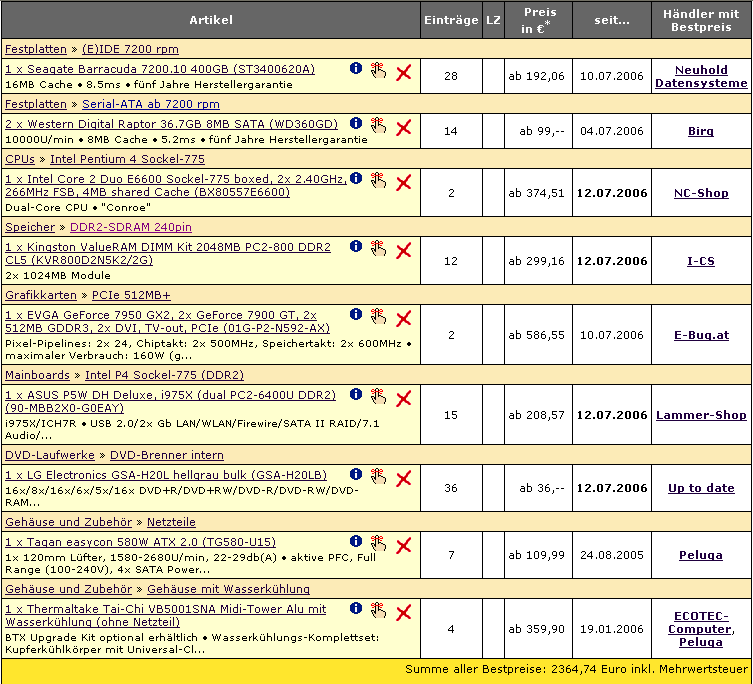Open info icon for EVGA GeForce 7950 GX2
Viewport: 753px width, 684px height.
[x=355, y=315]
